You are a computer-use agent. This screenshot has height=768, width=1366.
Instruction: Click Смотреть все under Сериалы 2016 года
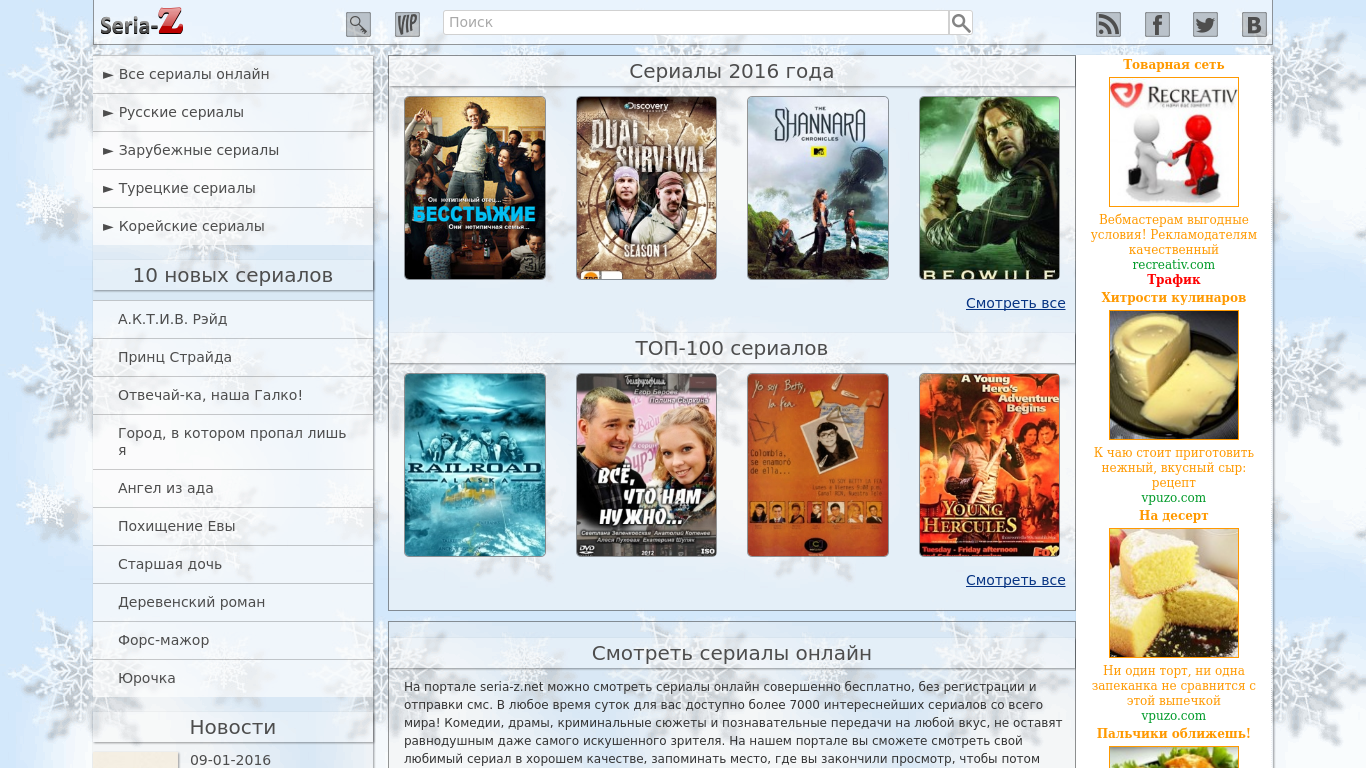(1015, 303)
